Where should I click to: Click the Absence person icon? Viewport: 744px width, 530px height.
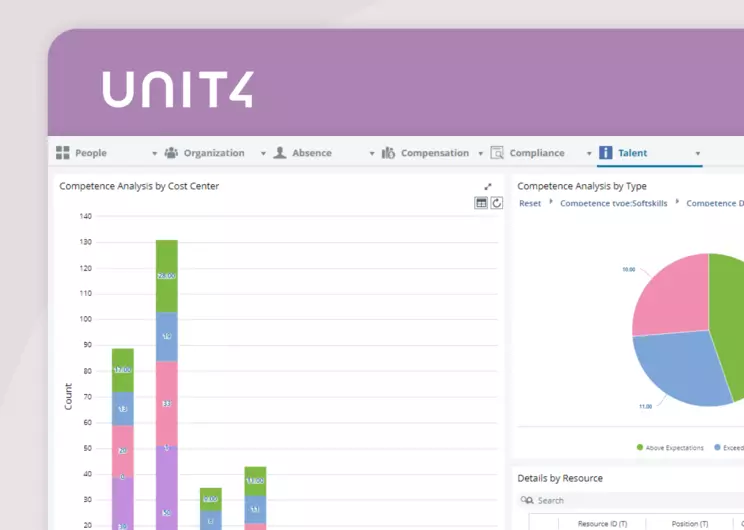pos(280,153)
